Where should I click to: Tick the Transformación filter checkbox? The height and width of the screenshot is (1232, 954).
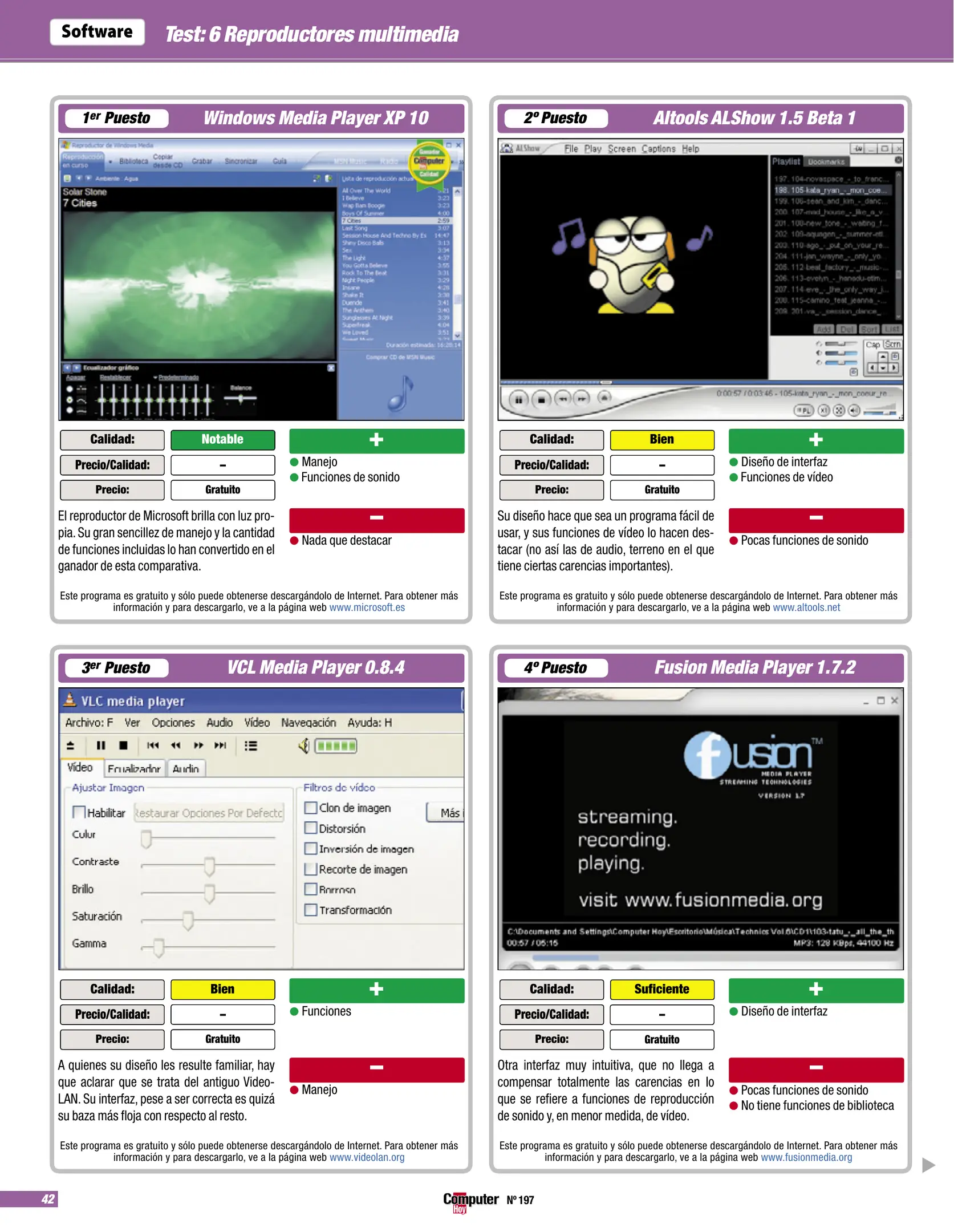[311, 910]
